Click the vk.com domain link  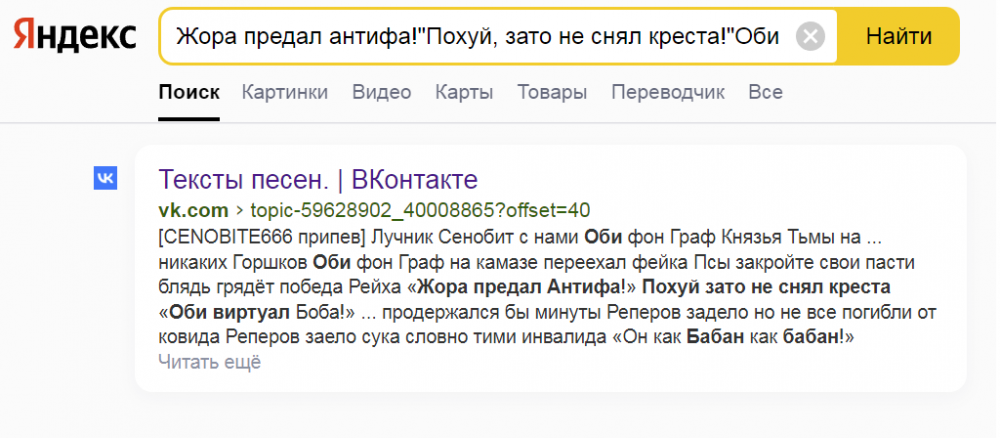[193, 210]
